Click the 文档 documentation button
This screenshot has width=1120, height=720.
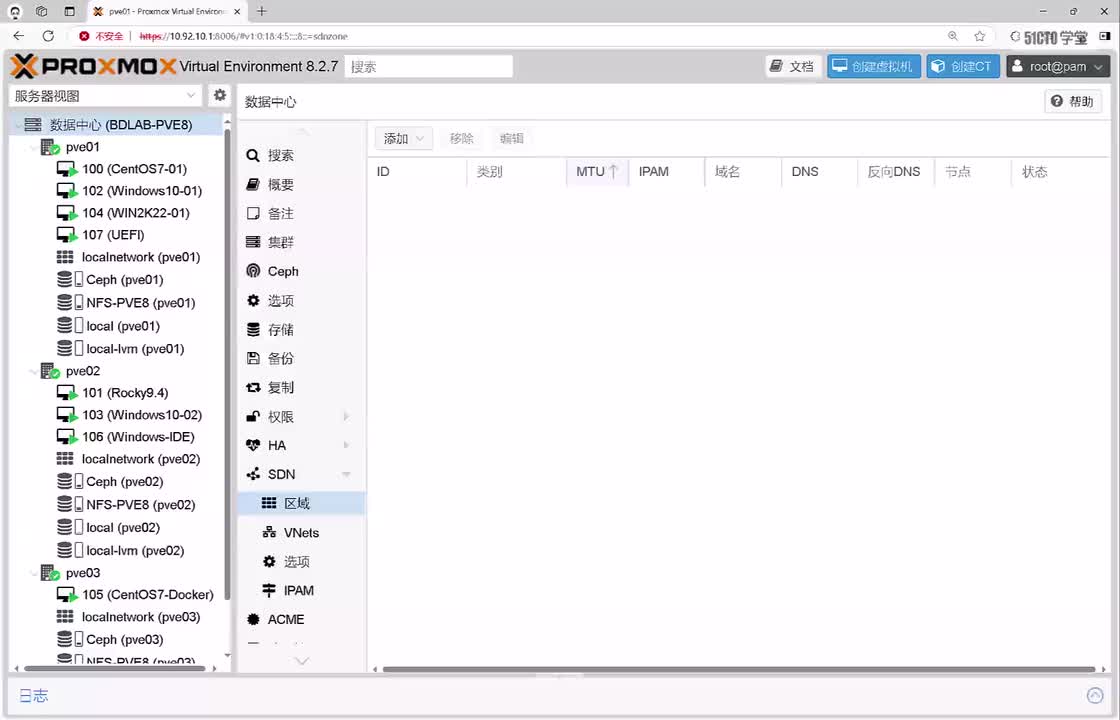pos(794,66)
